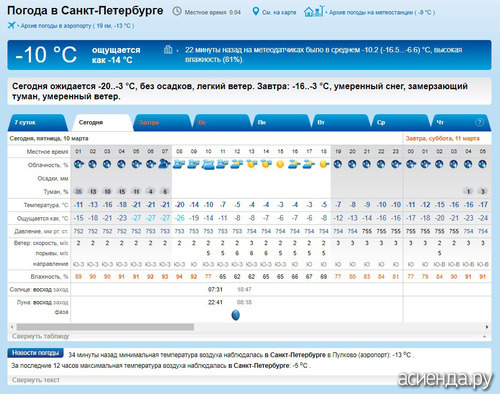500x394 pixels.
Task: Select the Сегодня tab
Action: (x=103, y=122)
